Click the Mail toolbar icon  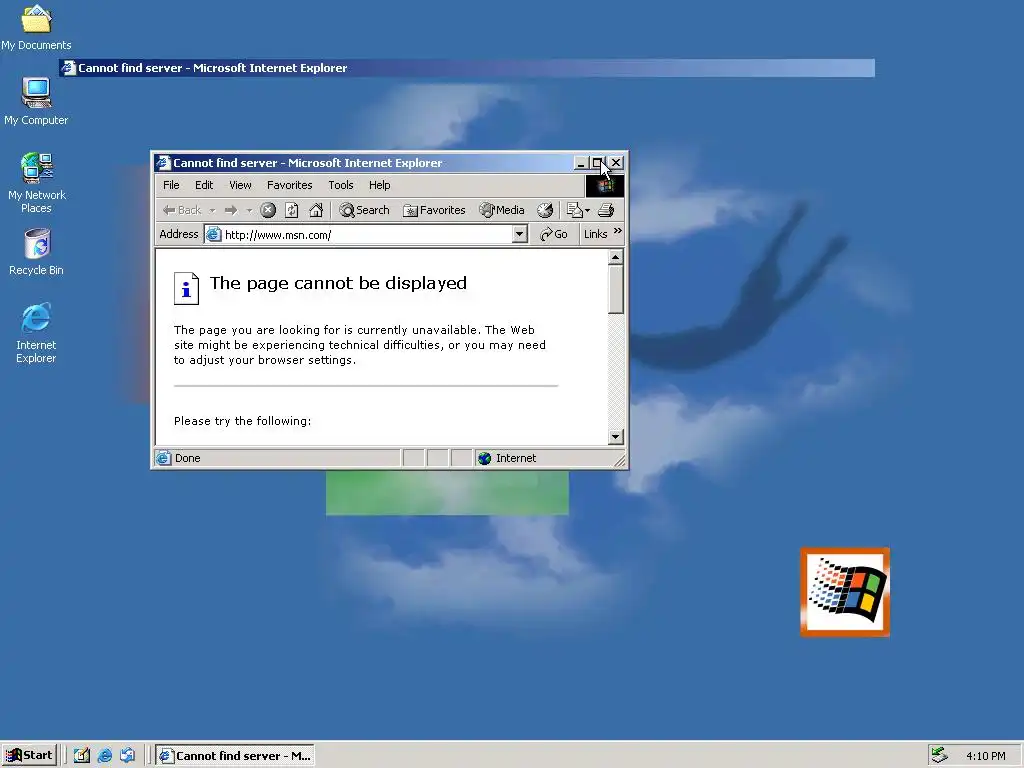[x=574, y=210]
